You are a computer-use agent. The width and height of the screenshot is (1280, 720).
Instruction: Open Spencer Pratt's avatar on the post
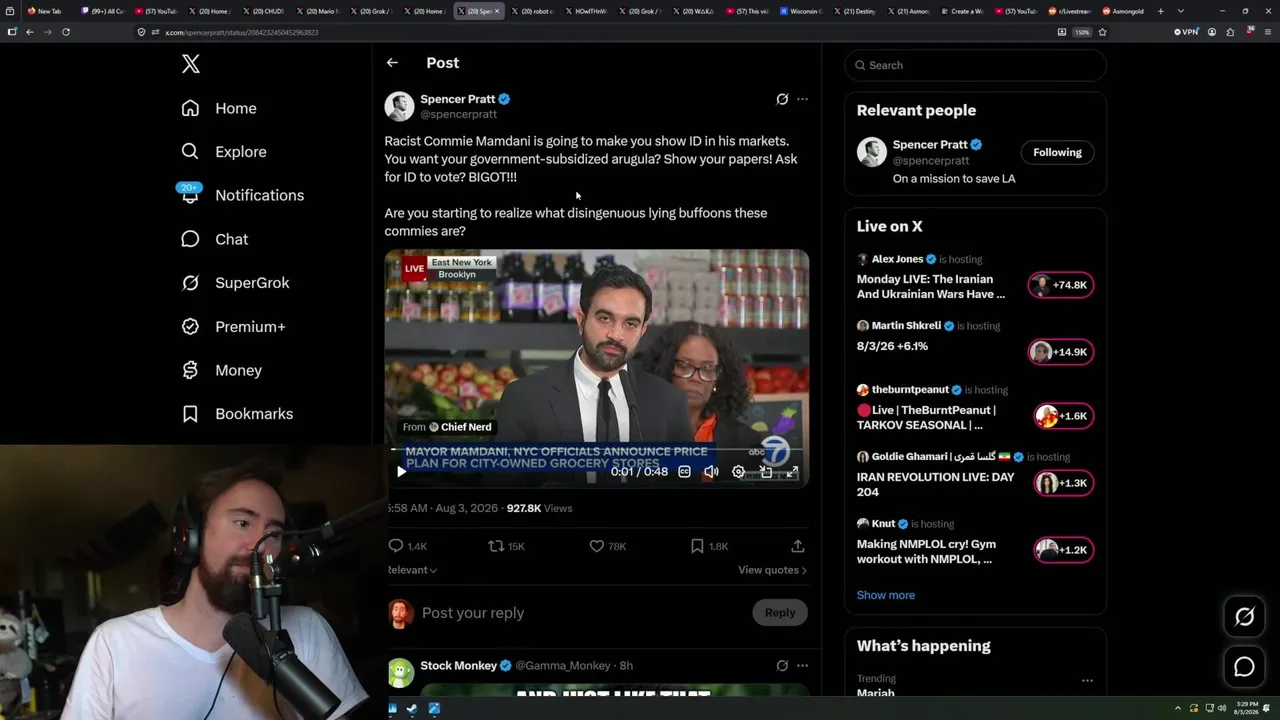[399, 106]
